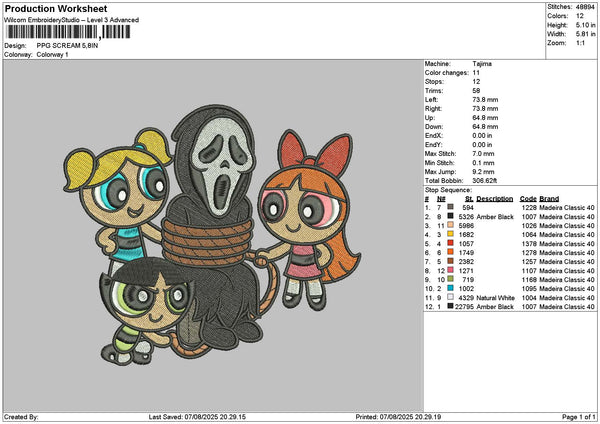Click the 'Production Worksheet' title

[56, 9]
